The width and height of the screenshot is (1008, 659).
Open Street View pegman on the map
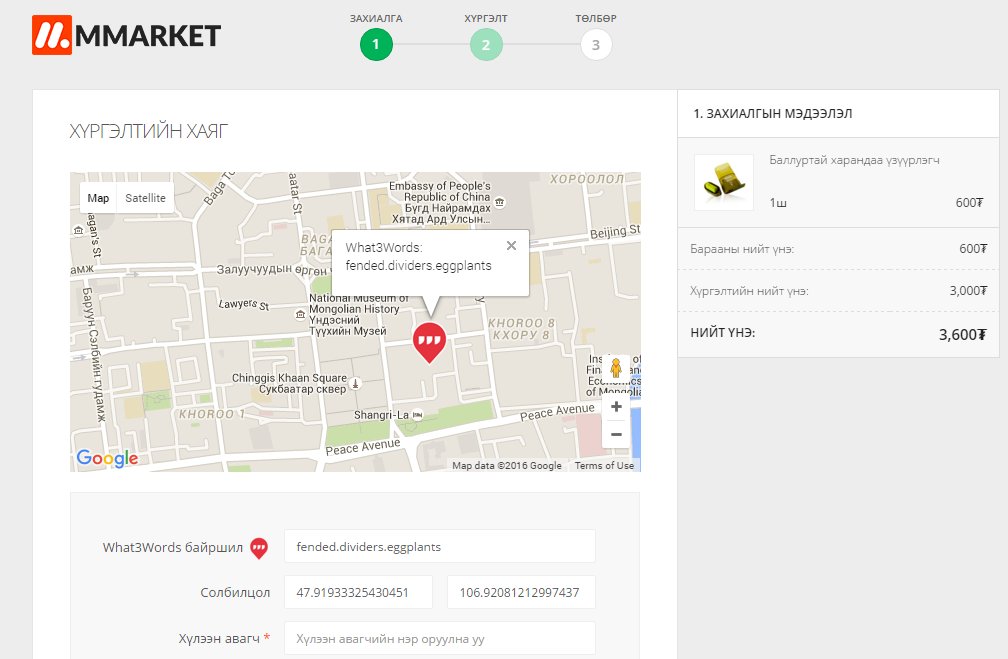pyautogui.click(x=616, y=368)
